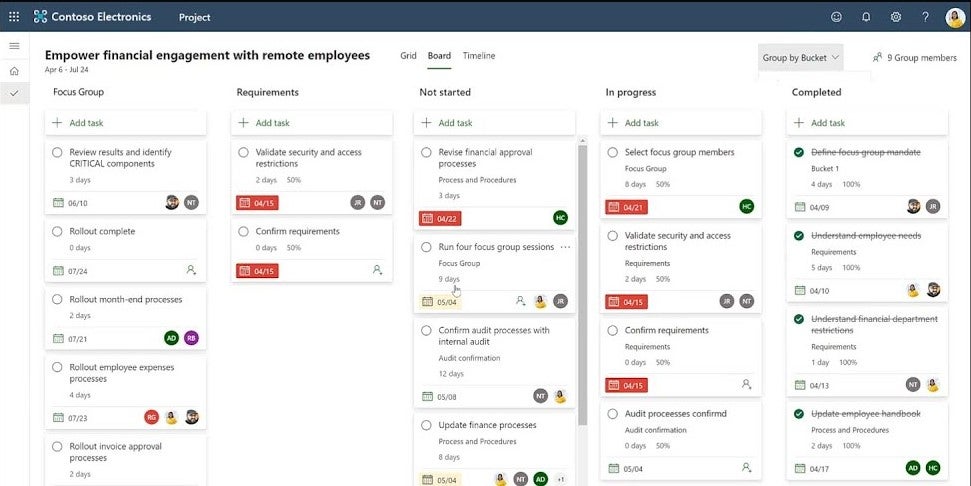The height and width of the screenshot is (486, 971).
Task: Open the settings gear
Action: point(896,17)
